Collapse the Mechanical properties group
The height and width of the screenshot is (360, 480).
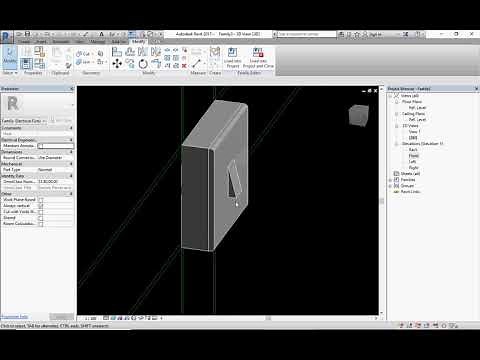click(71, 164)
